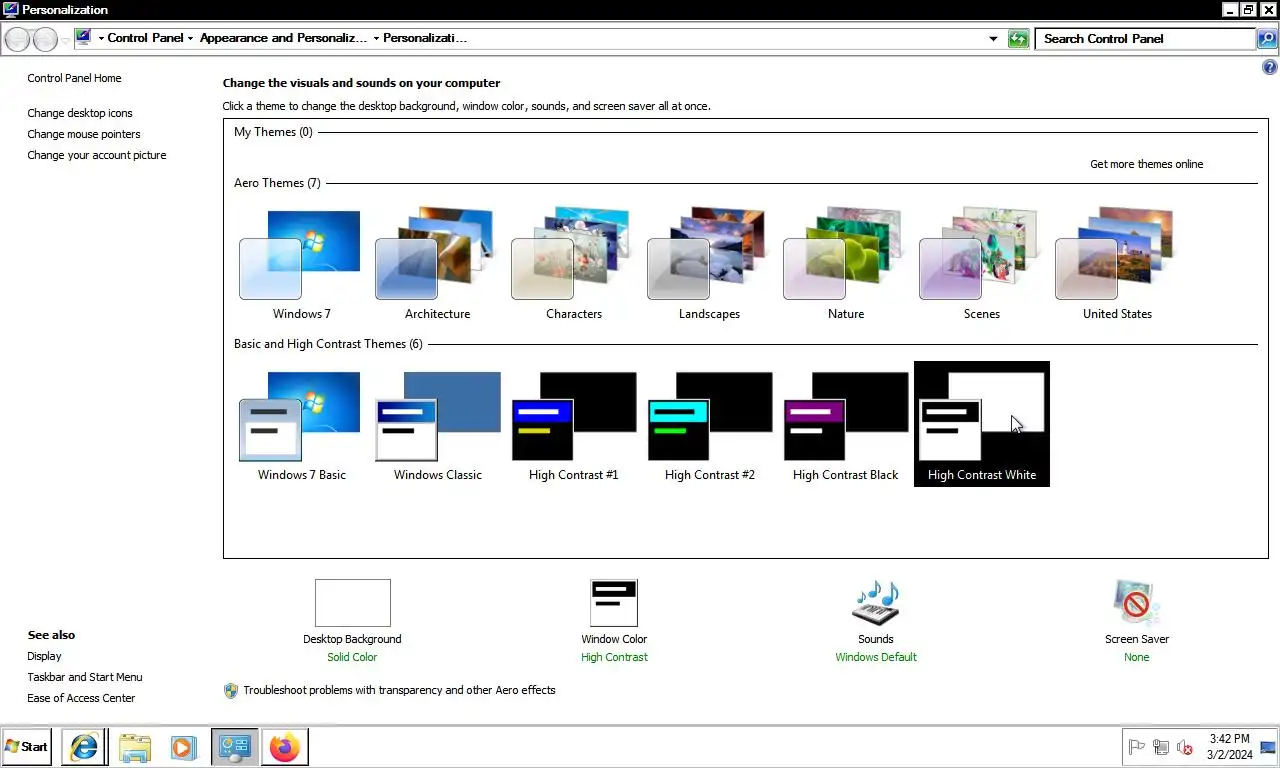Open Taskbar and Start Menu link
This screenshot has width=1280, height=768.
[85, 677]
